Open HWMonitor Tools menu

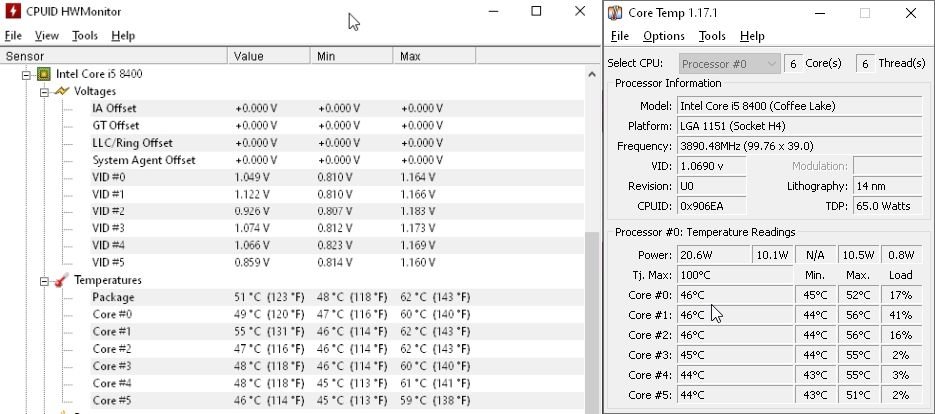point(85,36)
